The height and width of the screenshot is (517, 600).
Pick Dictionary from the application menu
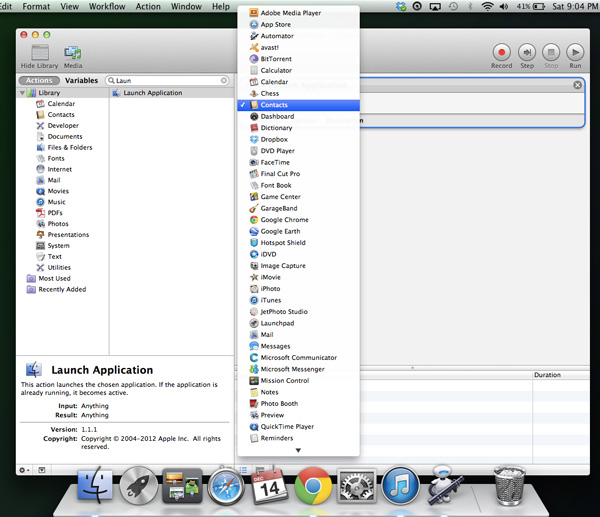coord(298,128)
